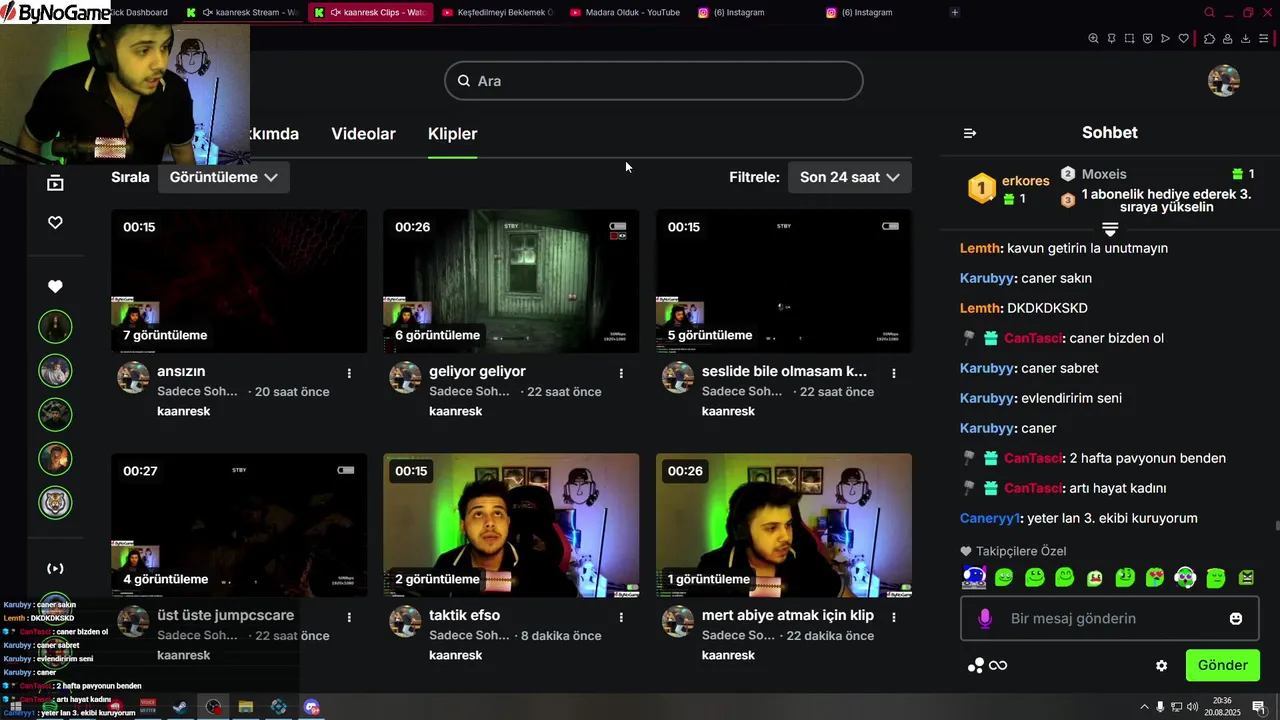Click the send-arrow flow icon in toolbar
This screenshot has height=720, width=1280.
1165,39
